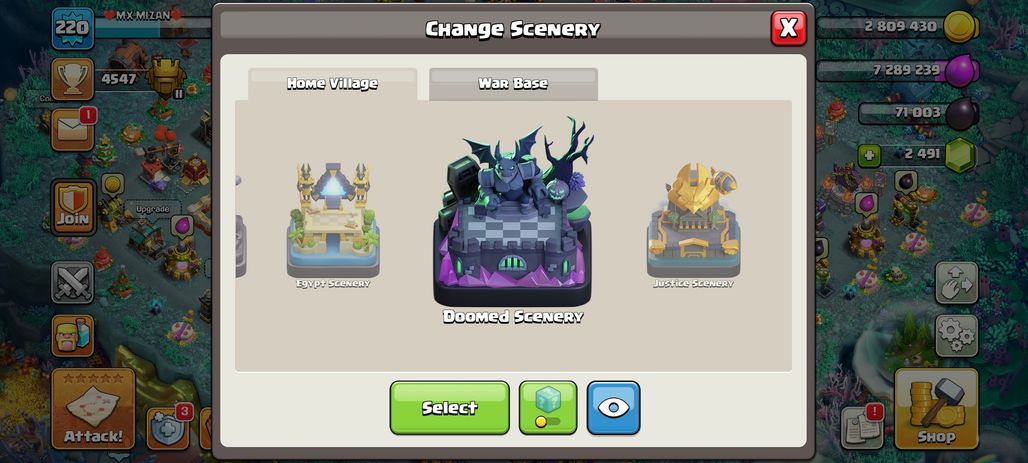Add gems with the green plus
1028x463 pixels.
[x=869, y=156]
